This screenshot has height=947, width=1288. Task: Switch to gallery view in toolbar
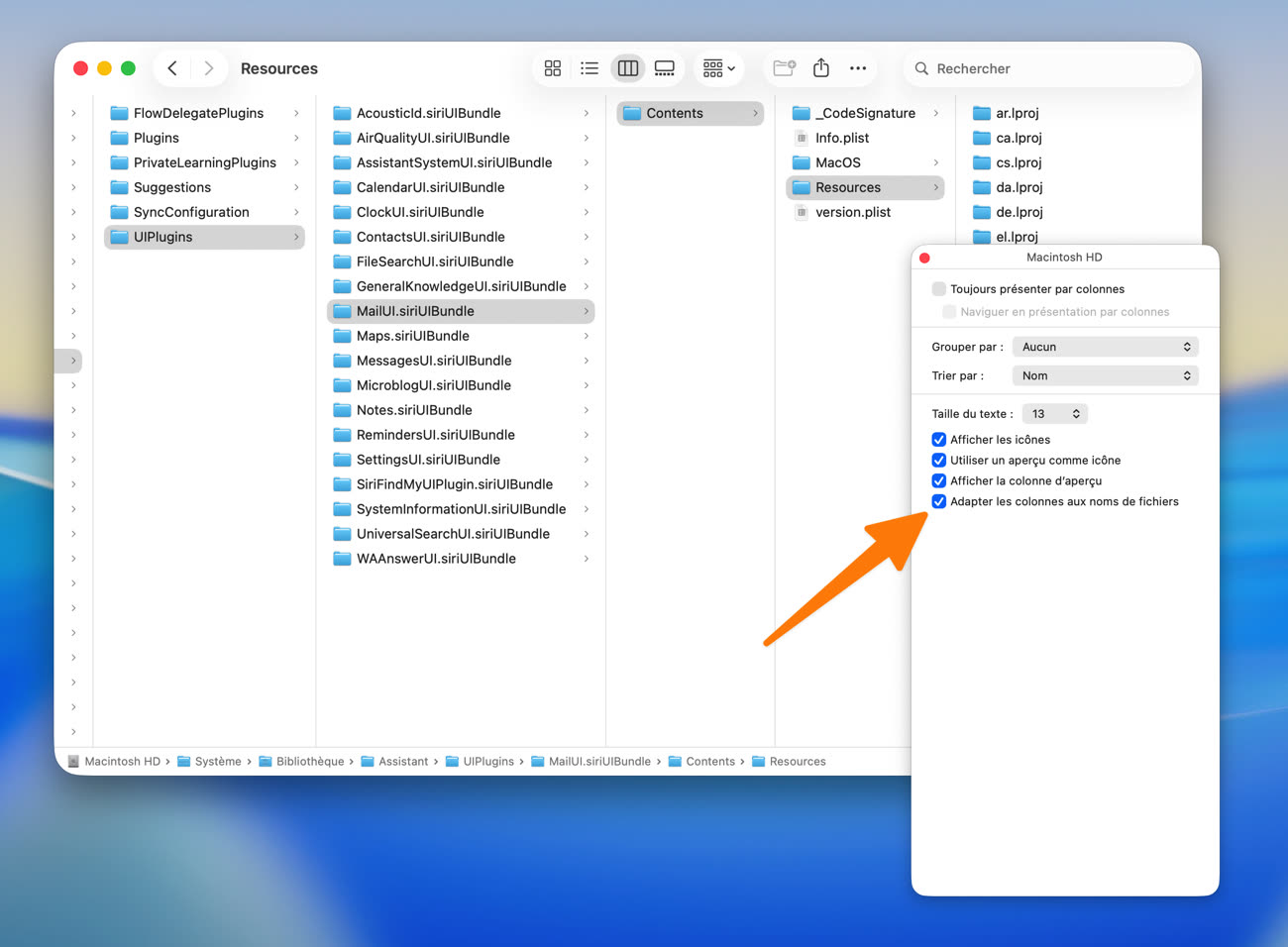[665, 68]
